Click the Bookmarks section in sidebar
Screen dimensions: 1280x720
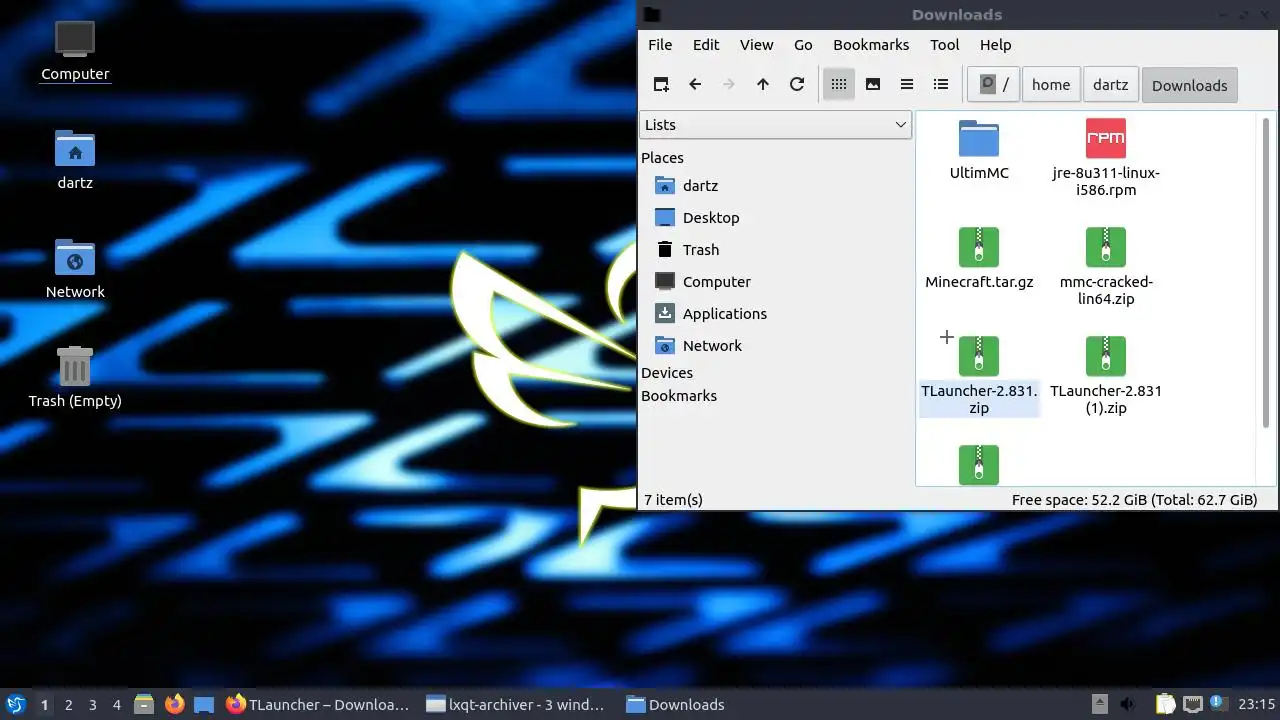[x=679, y=396]
